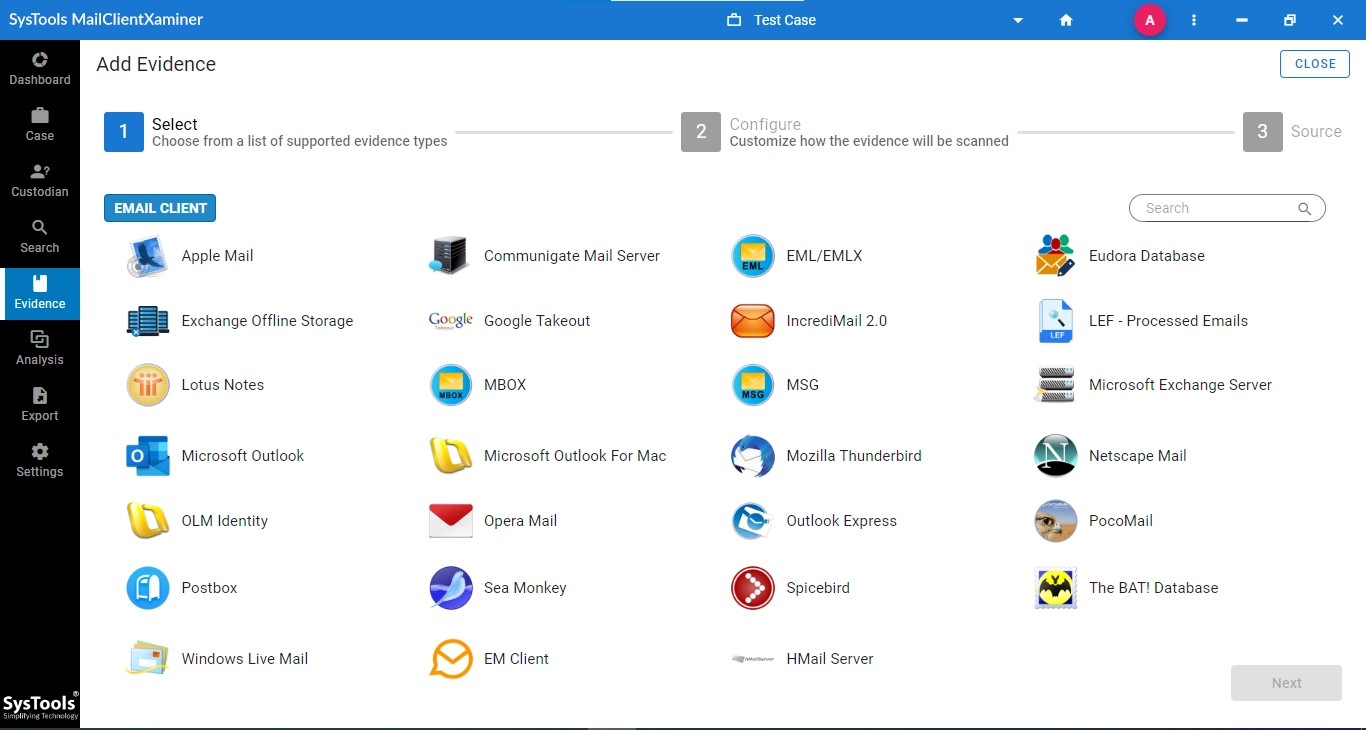Open the Search sidebar section
The image size is (1366, 730).
(x=40, y=237)
